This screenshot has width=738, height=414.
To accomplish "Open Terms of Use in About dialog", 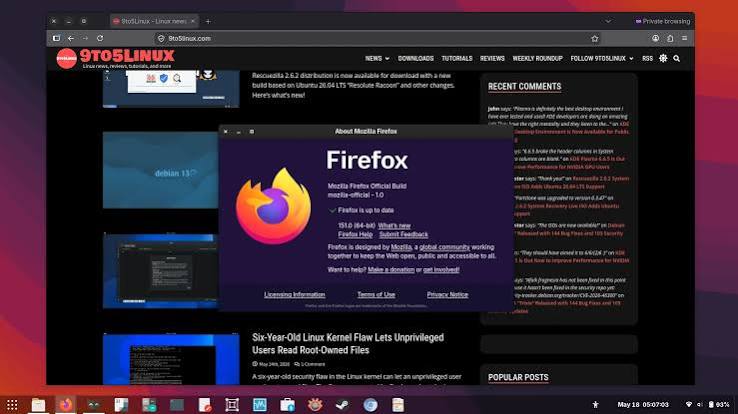I will pyautogui.click(x=376, y=295).
